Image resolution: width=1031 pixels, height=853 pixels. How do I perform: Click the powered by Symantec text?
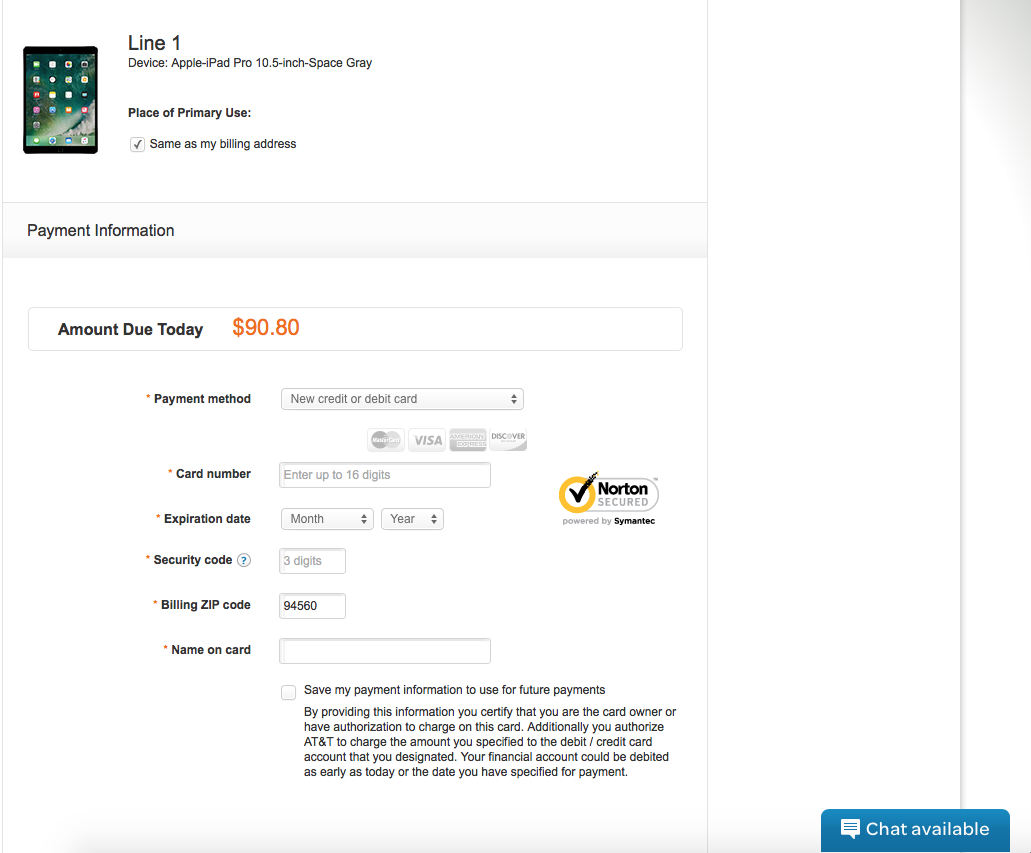pyautogui.click(x=609, y=521)
